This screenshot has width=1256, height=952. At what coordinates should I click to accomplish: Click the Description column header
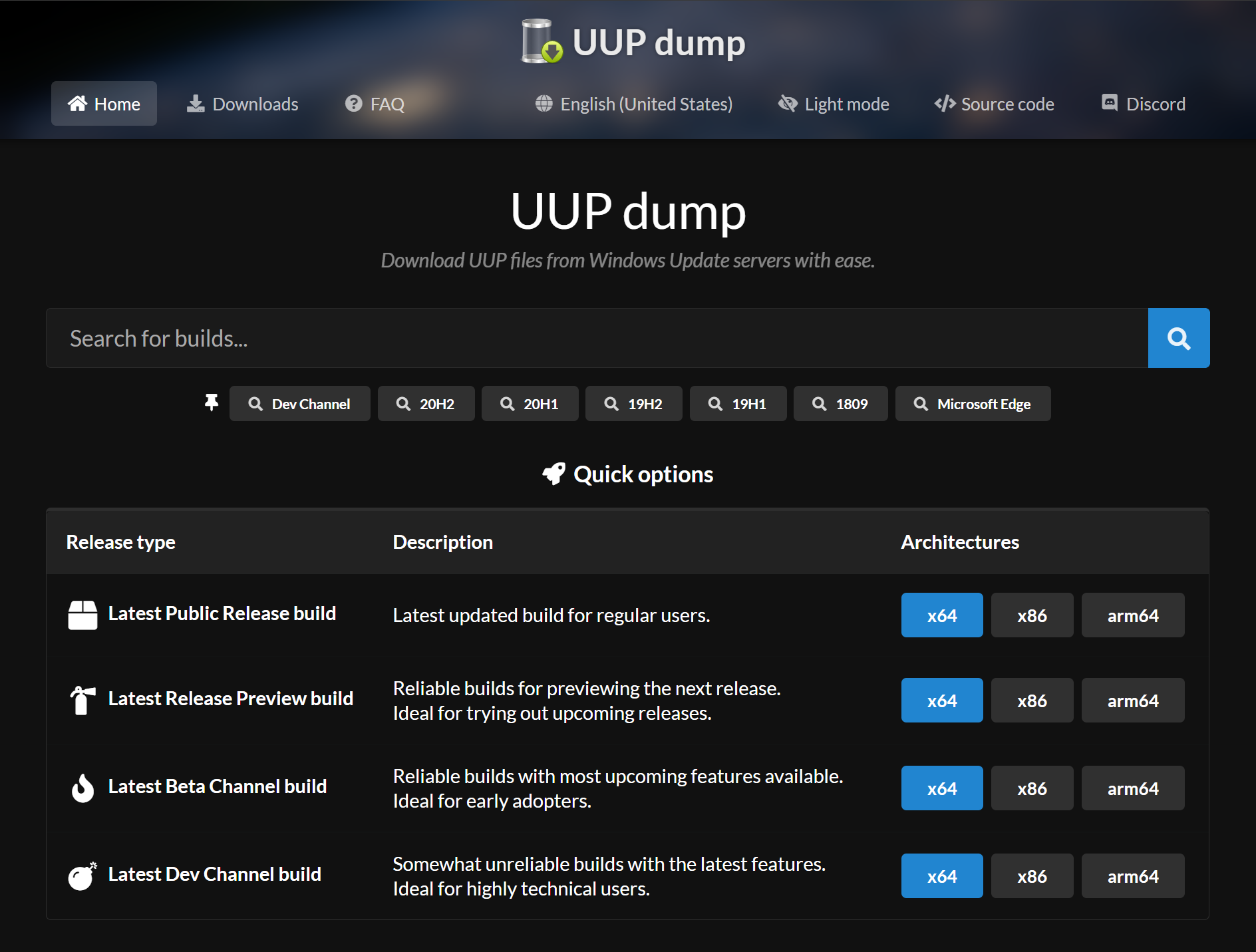click(442, 542)
